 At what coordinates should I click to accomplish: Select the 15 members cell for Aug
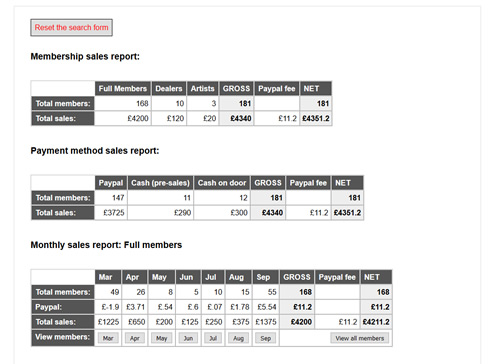[x=238, y=292]
